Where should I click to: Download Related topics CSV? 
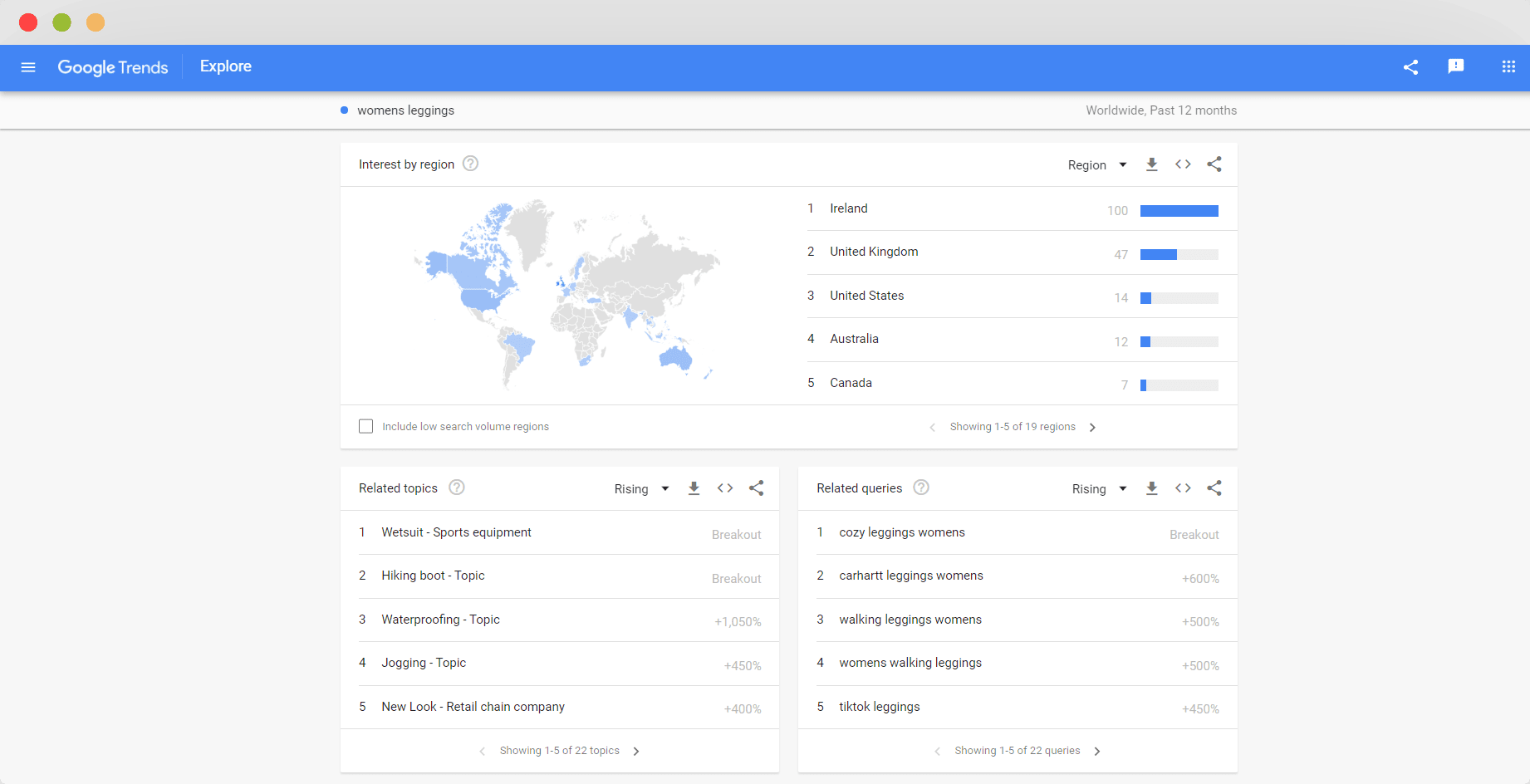tap(694, 488)
